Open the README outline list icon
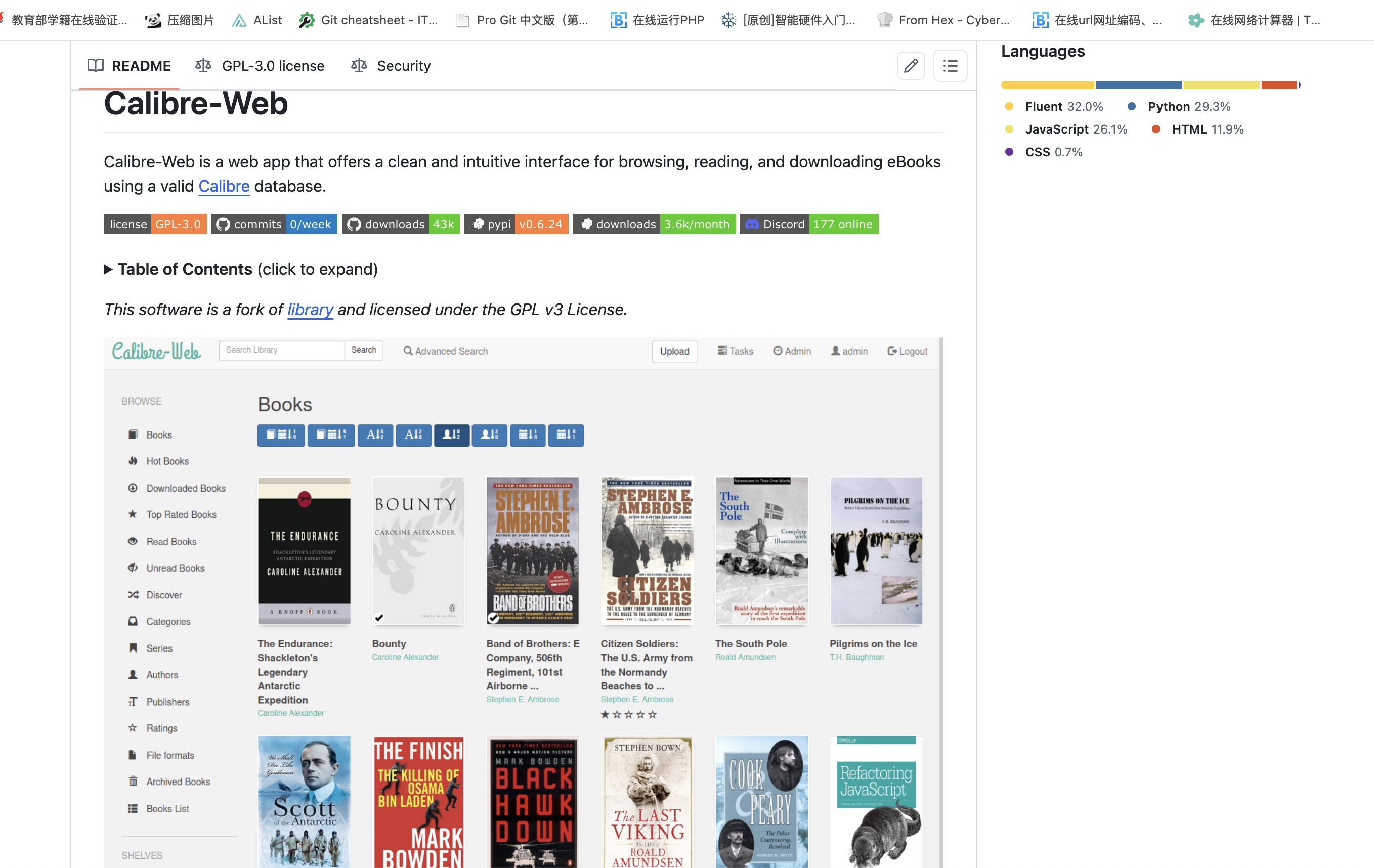This screenshot has height=868, width=1374. pyautogui.click(x=950, y=66)
